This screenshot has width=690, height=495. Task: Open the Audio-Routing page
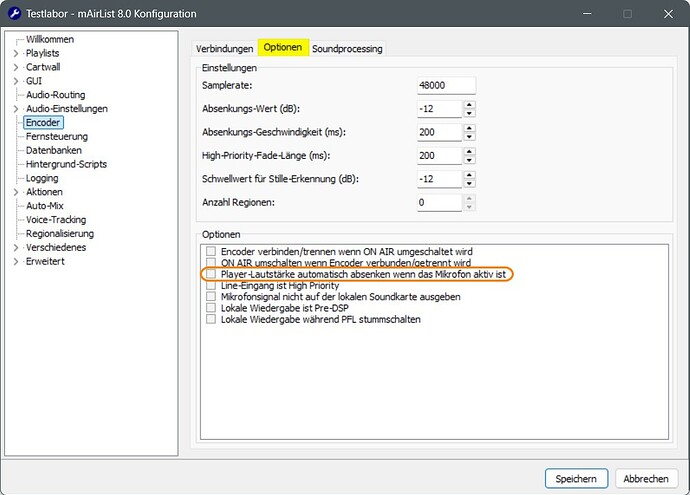55,95
